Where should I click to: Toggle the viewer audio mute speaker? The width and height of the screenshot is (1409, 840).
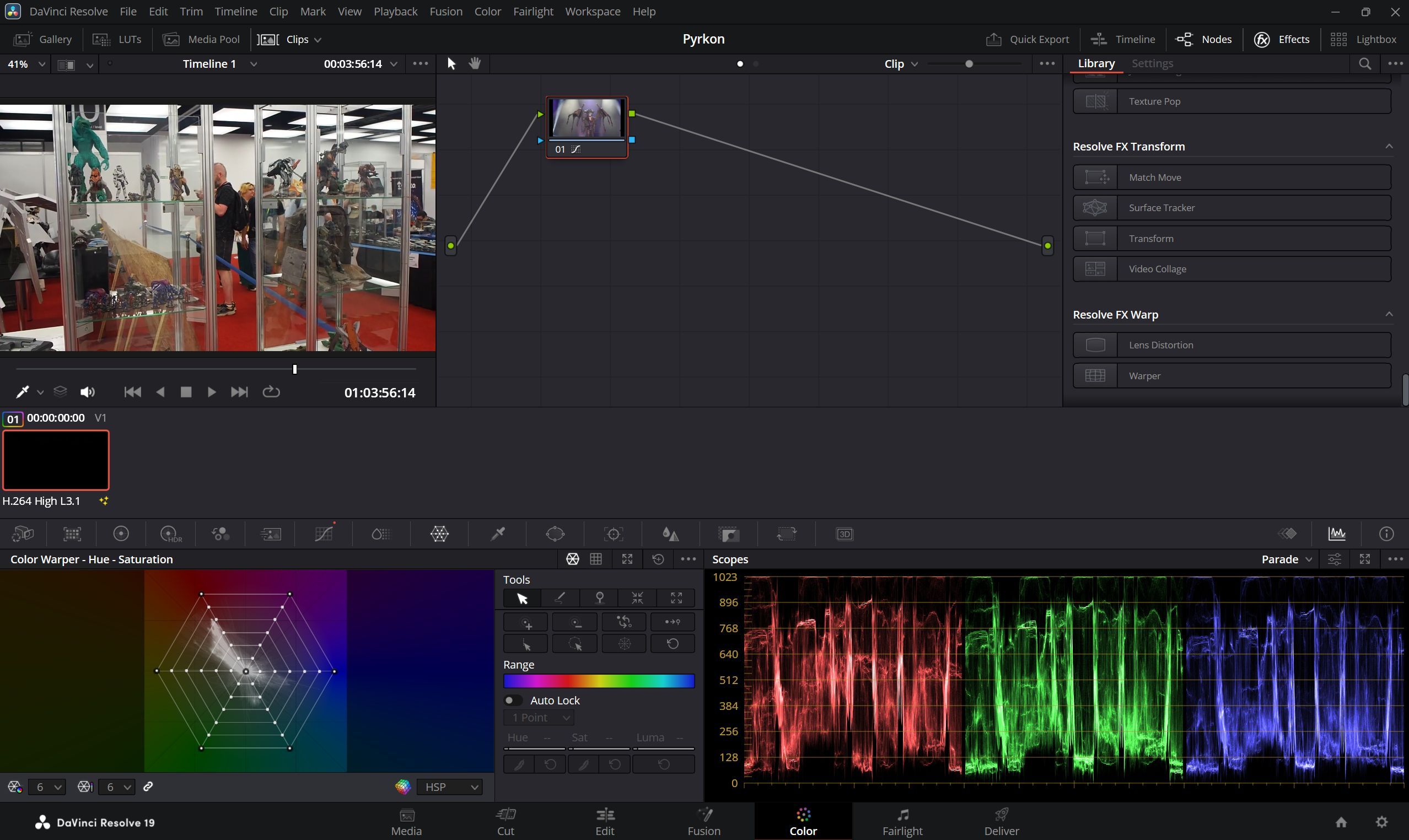pyautogui.click(x=87, y=392)
